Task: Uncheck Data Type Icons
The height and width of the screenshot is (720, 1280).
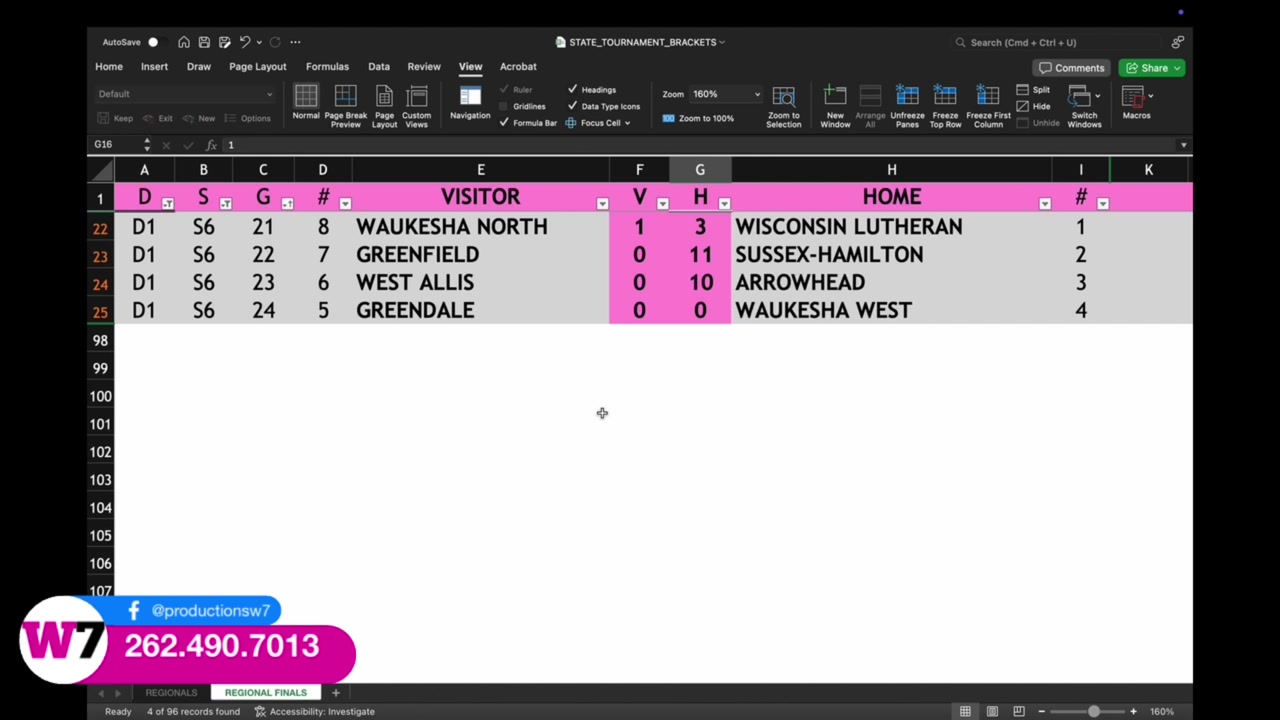Action: click(573, 106)
